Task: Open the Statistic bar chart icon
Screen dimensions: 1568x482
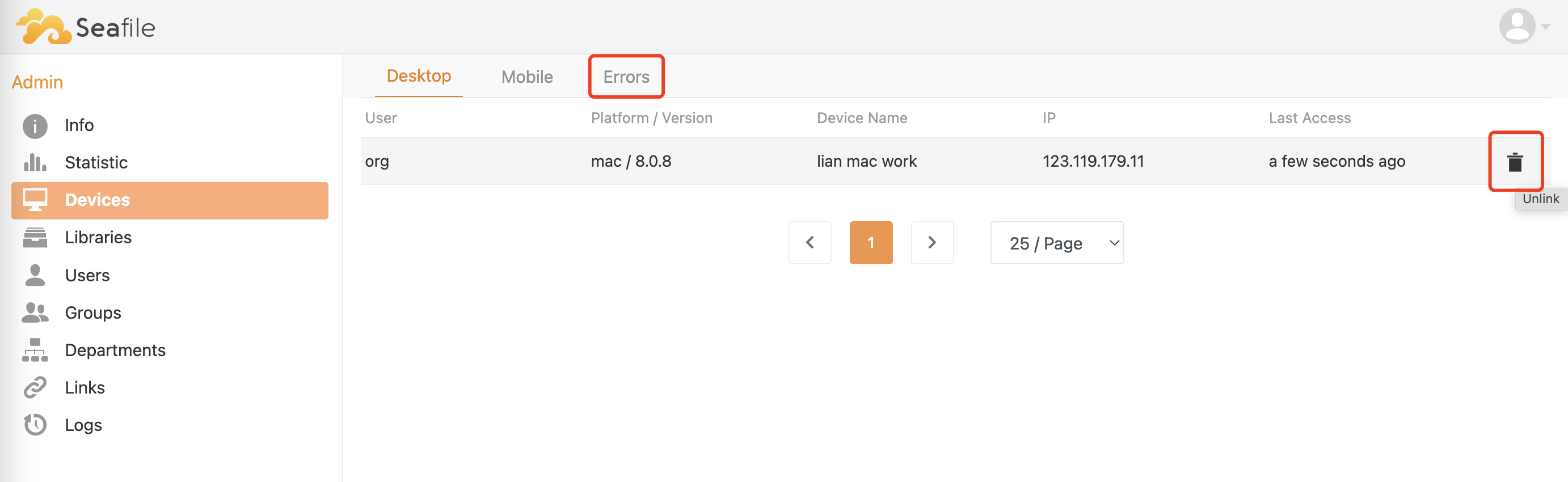Action: tap(35, 163)
